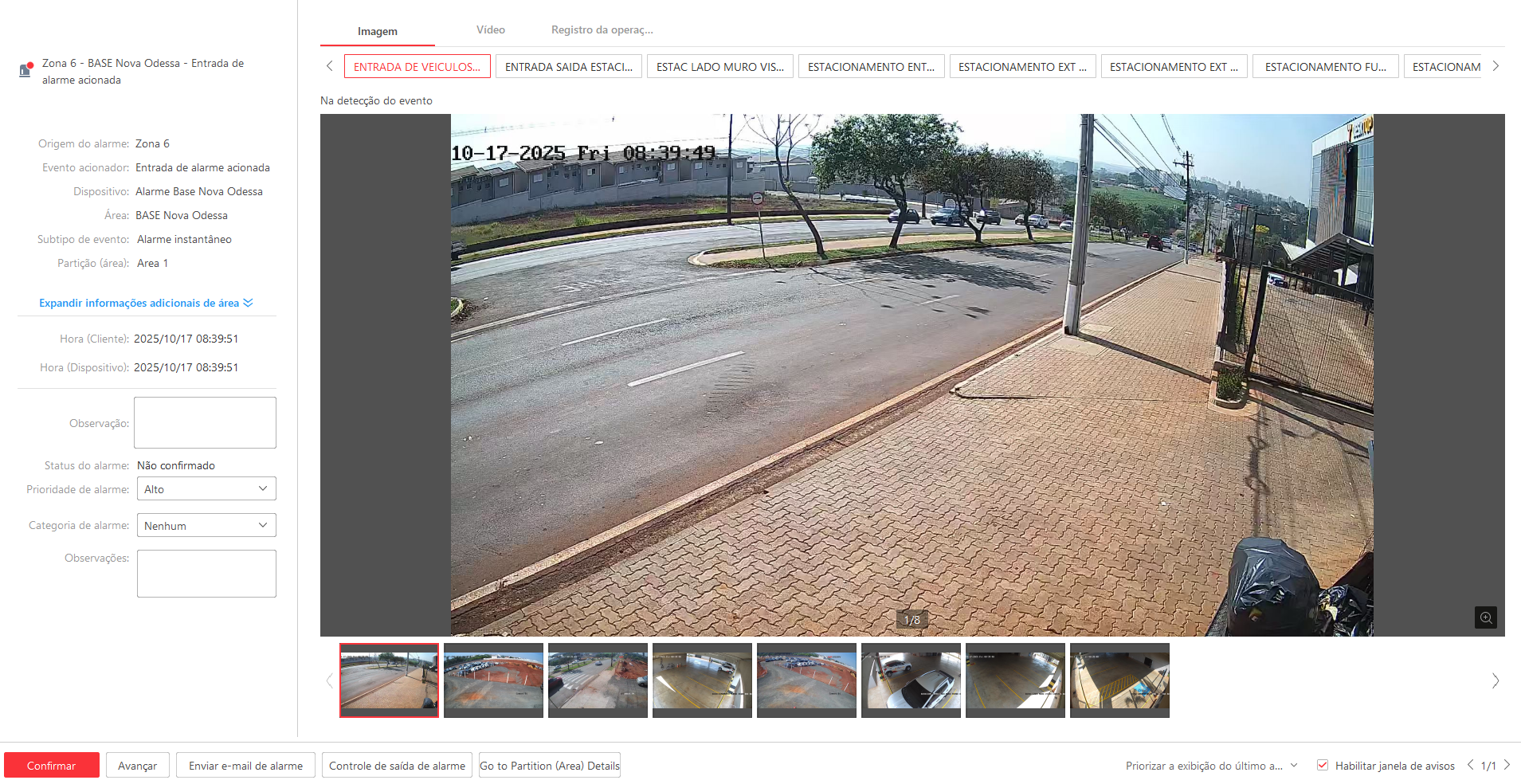
Task: Toggle Habilitar janela de avisos checkbox
Action: click(x=1323, y=765)
